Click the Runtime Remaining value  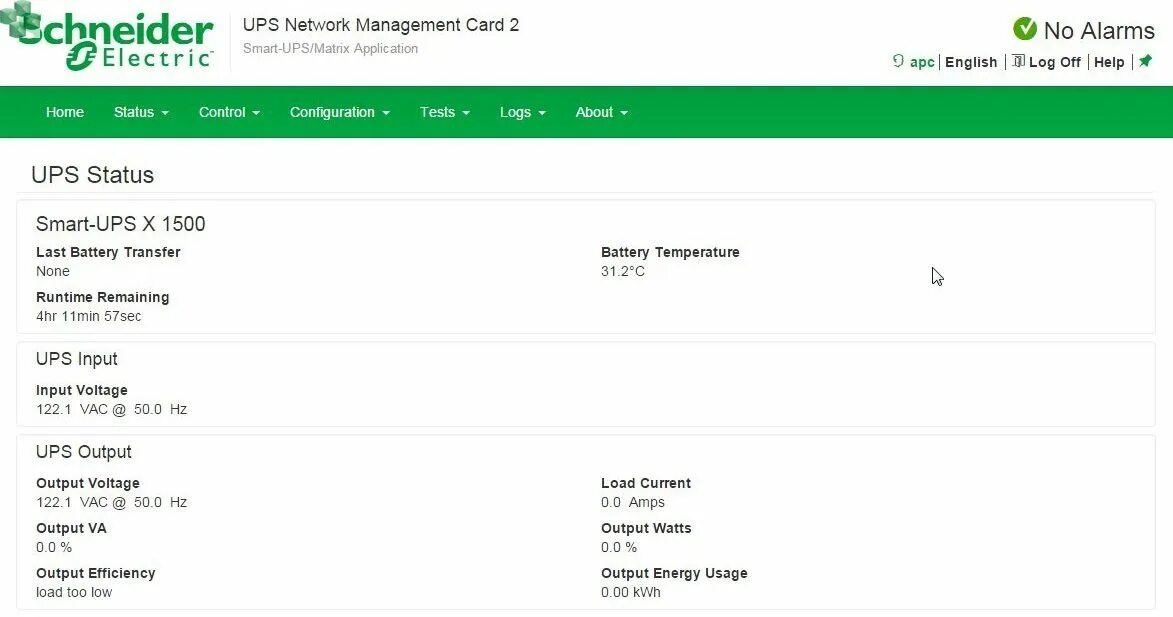[x=89, y=316]
